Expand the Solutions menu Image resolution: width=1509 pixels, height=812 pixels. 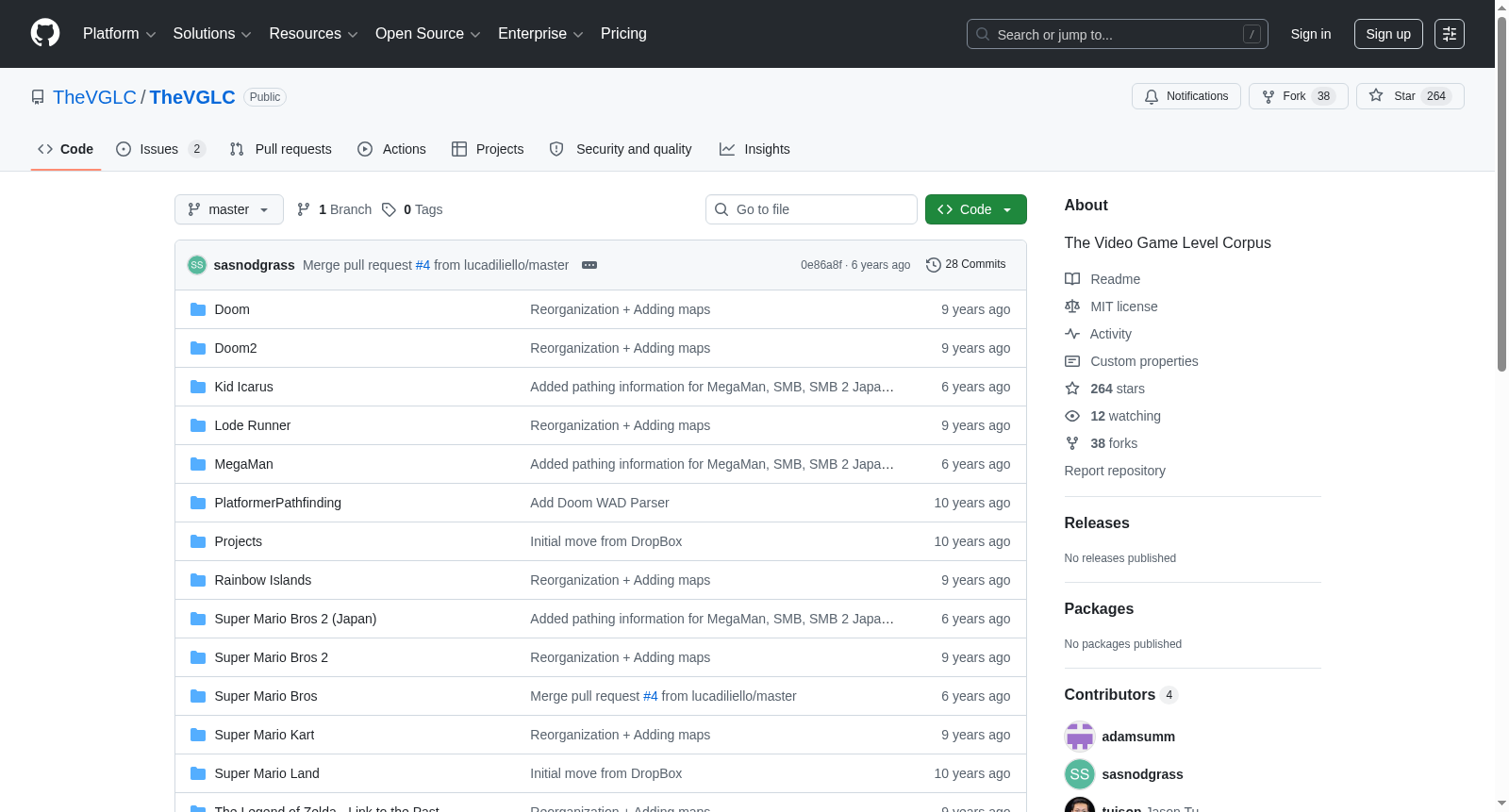coord(212,34)
